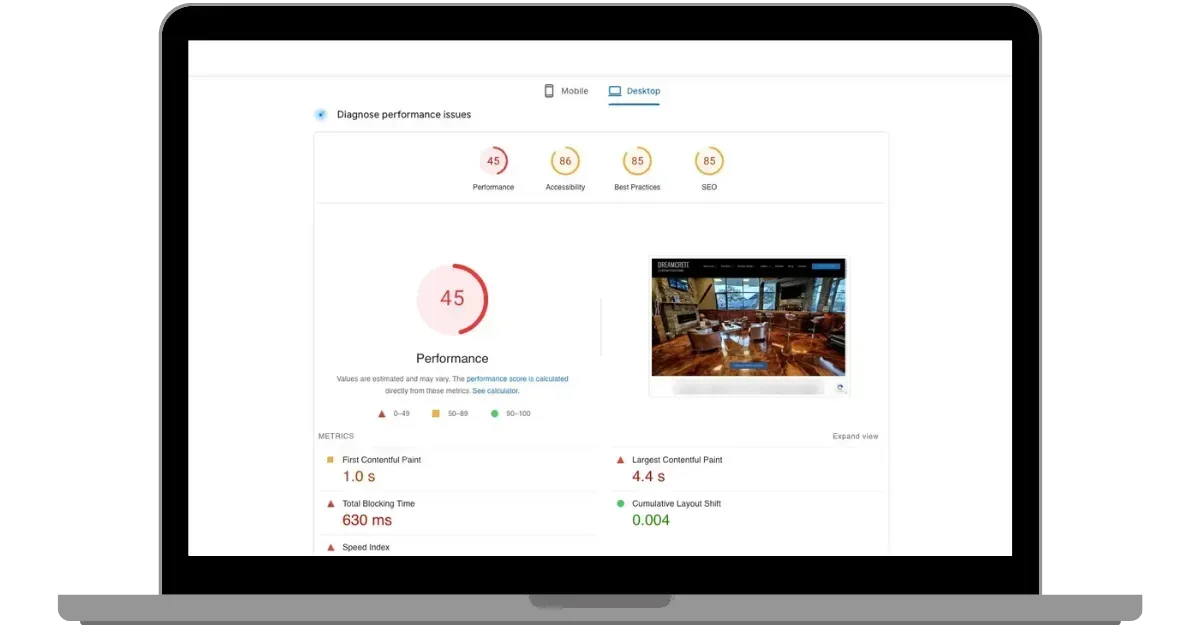Viewport: 1200px width, 628px height.
Task: Click the METRICS section heading
Action: pyautogui.click(x=336, y=437)
